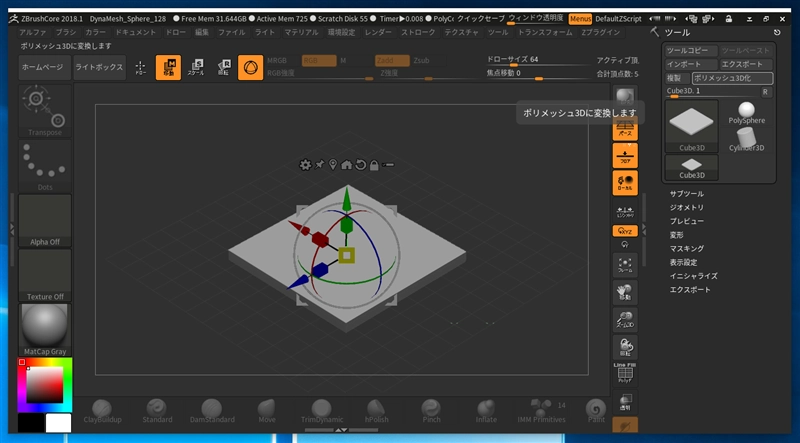Open the gizmo customize gear icon

point(305,165)
